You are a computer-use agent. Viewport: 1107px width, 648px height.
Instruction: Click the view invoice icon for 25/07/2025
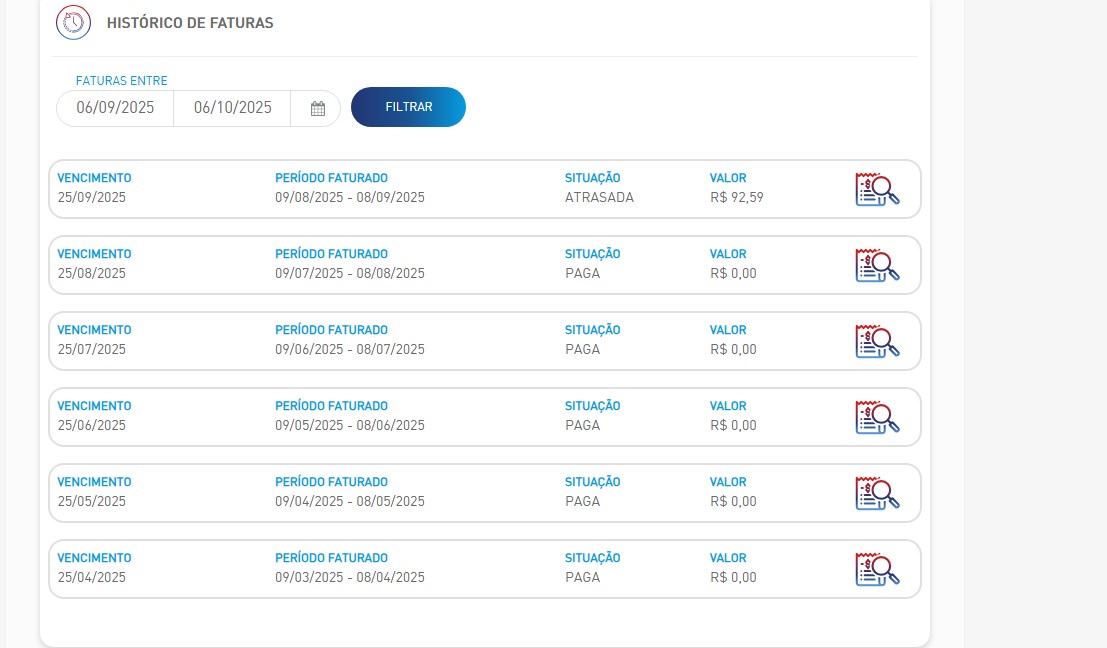(877, 341)
